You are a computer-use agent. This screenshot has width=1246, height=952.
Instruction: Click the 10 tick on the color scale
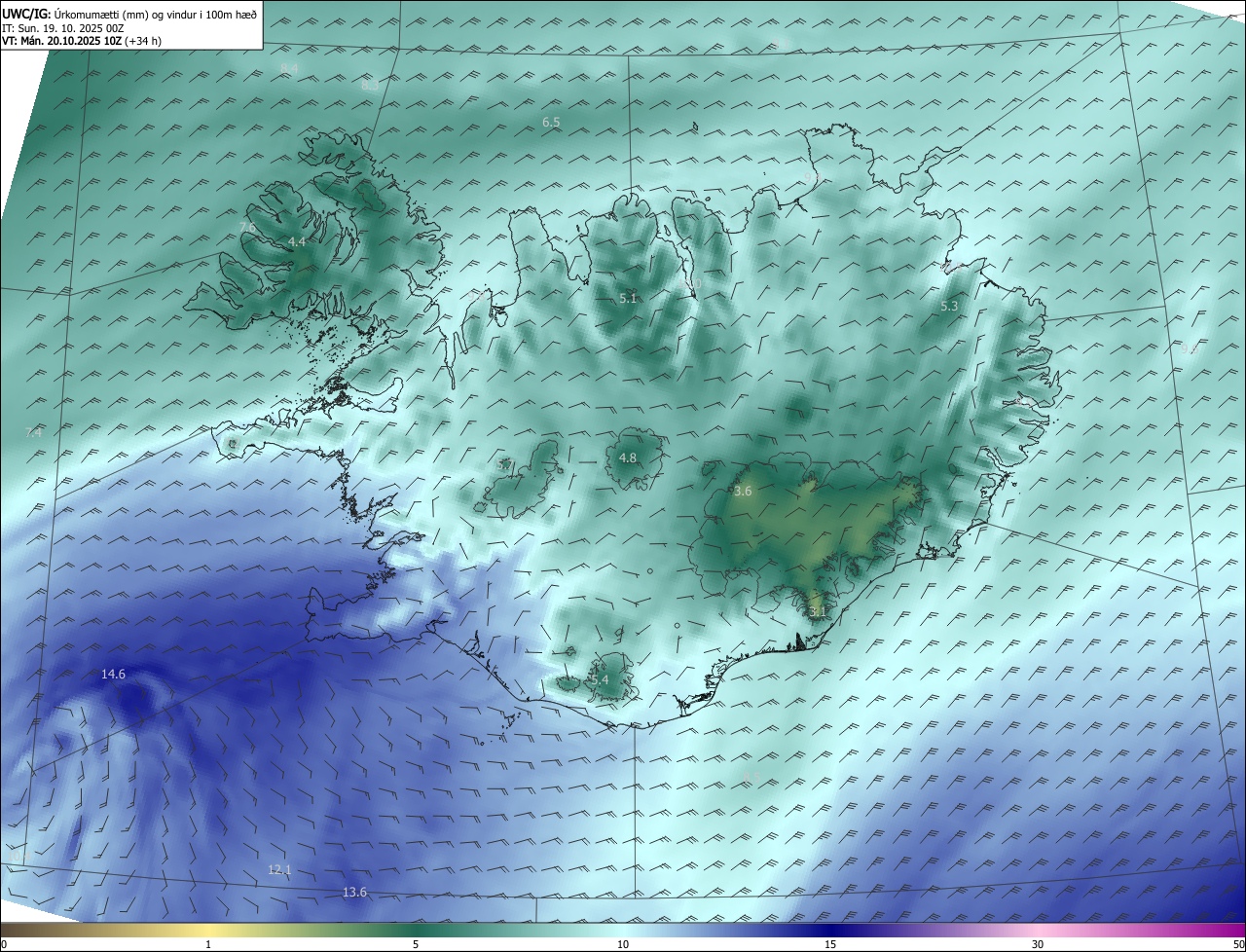(x=623, y=944)
